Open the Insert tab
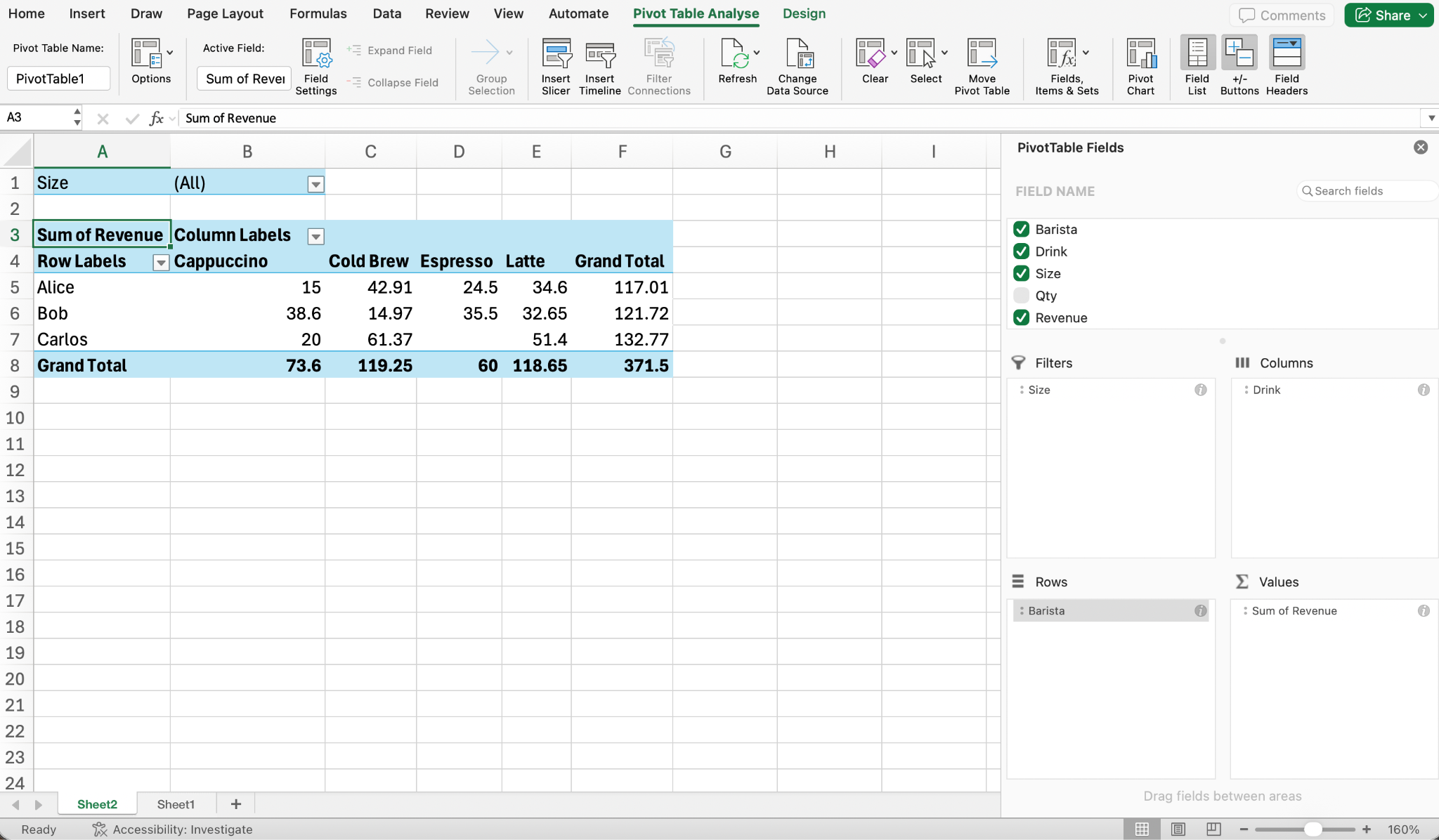Viewport: 1439px width, 840px height. tap(87, 13)
